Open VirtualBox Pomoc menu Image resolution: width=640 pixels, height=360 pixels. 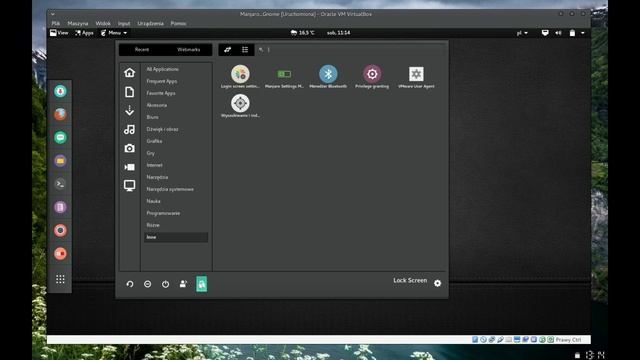[178, 23]
